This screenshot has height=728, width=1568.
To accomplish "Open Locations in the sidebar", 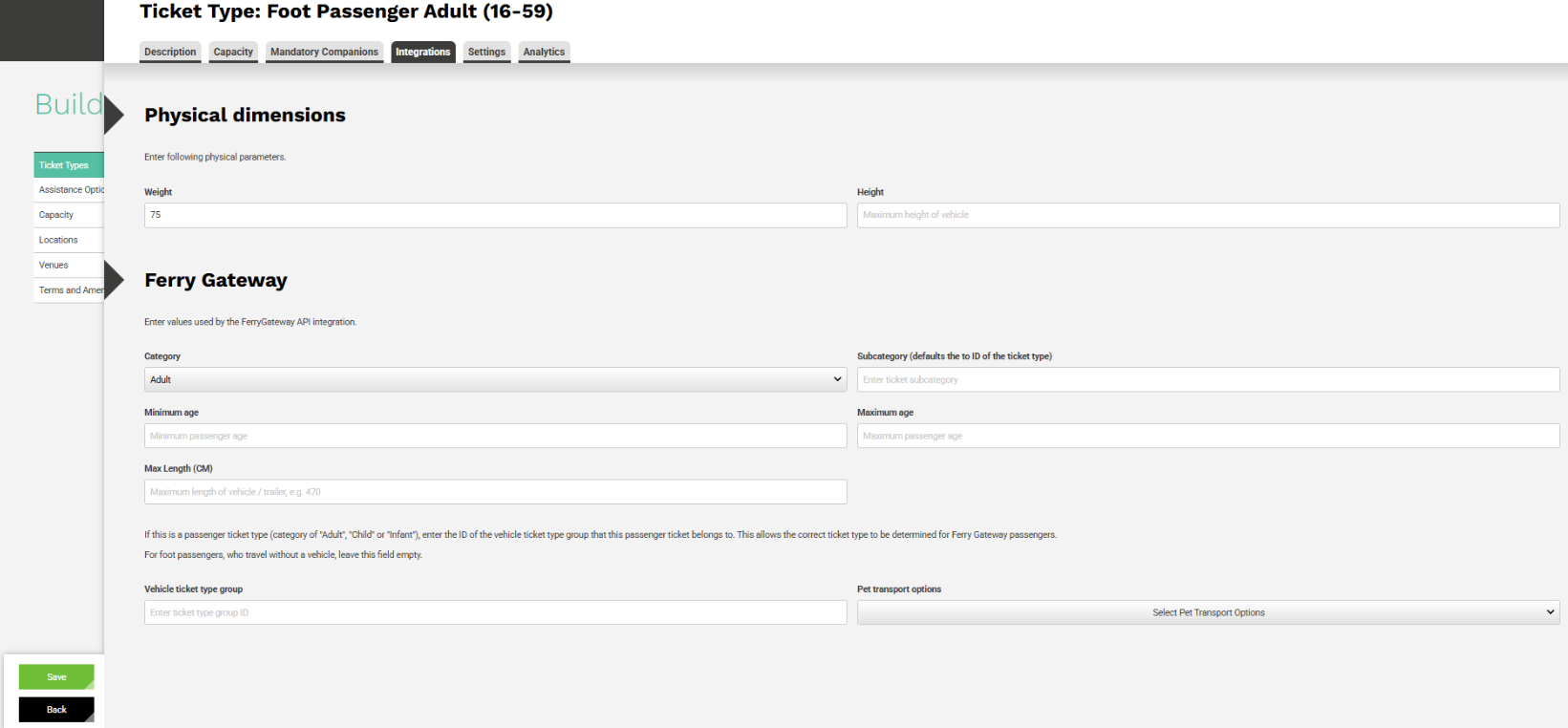I will click(x=69, y=240).
